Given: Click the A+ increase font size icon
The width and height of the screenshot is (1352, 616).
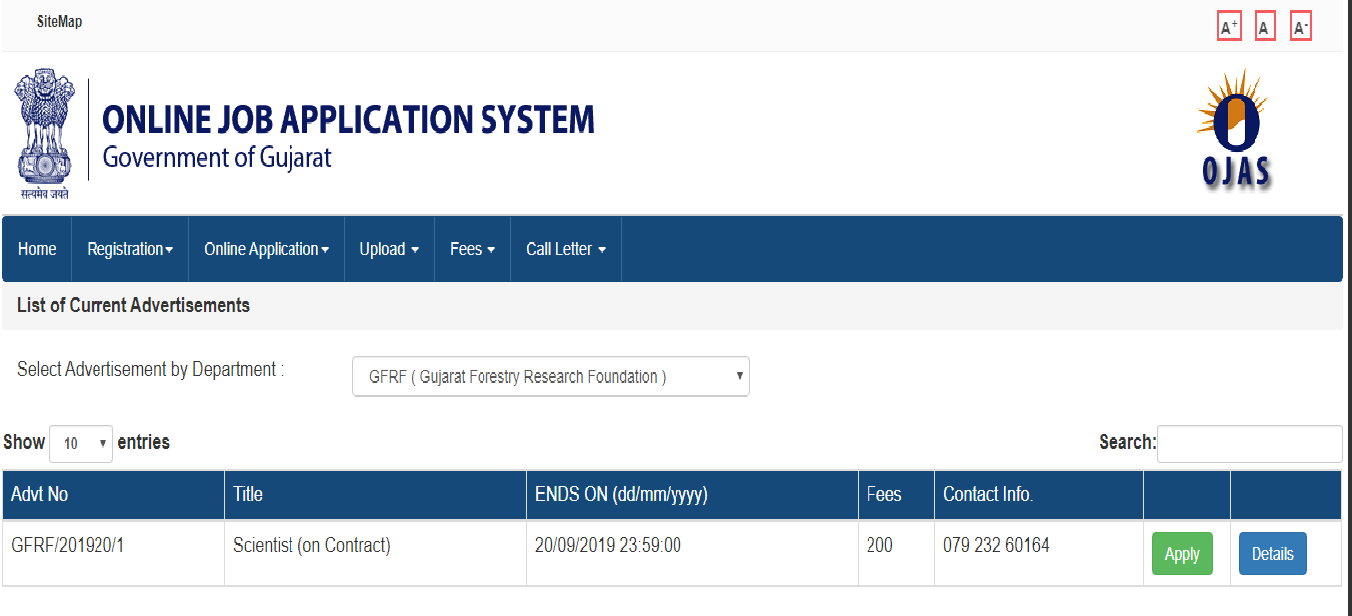Looking at the screenshot, I should tap(1228, 25).
